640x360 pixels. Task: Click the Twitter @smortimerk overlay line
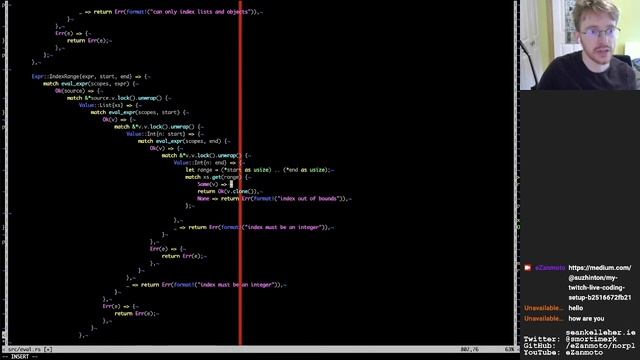[570, 339]
